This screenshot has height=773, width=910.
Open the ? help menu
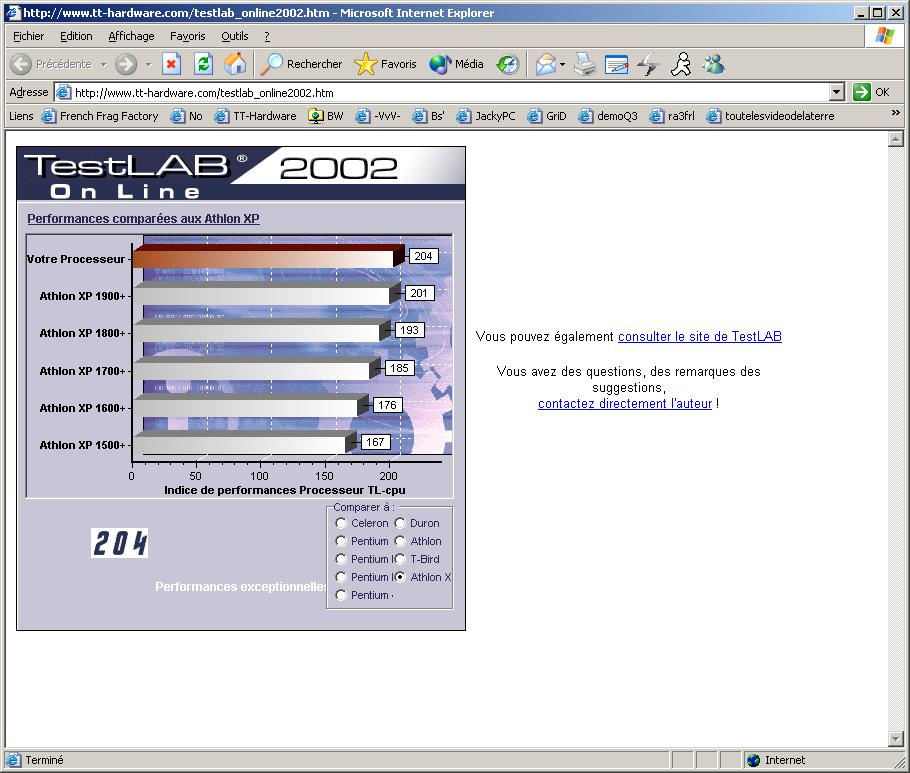pos(267,36)
